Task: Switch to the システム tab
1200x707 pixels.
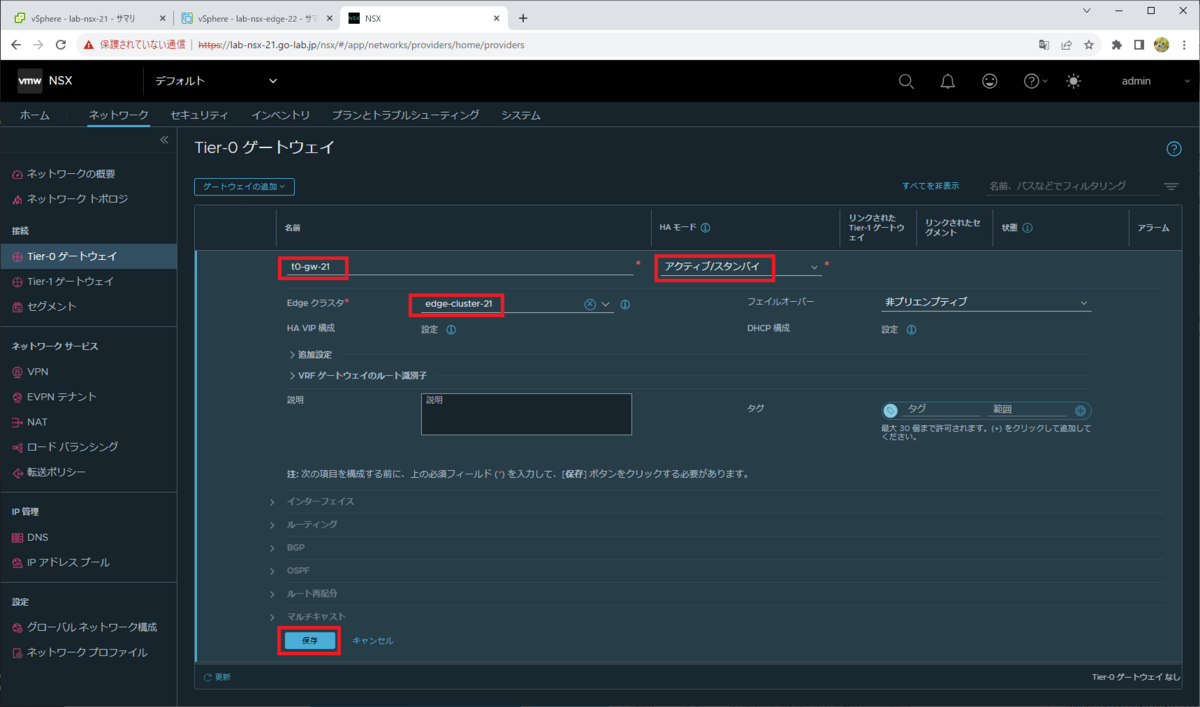Action: tap(521, 115)
